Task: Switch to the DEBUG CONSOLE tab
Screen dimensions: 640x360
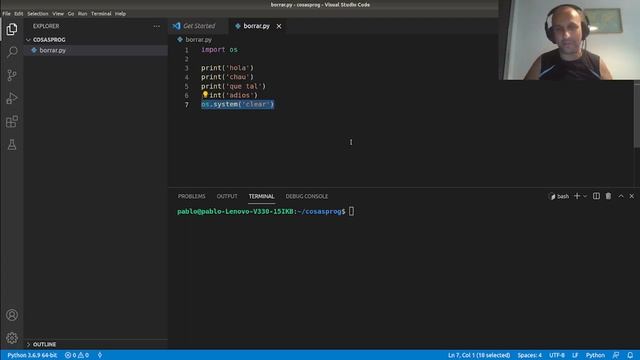Action: pyautogui.click(x=307, y=196)
